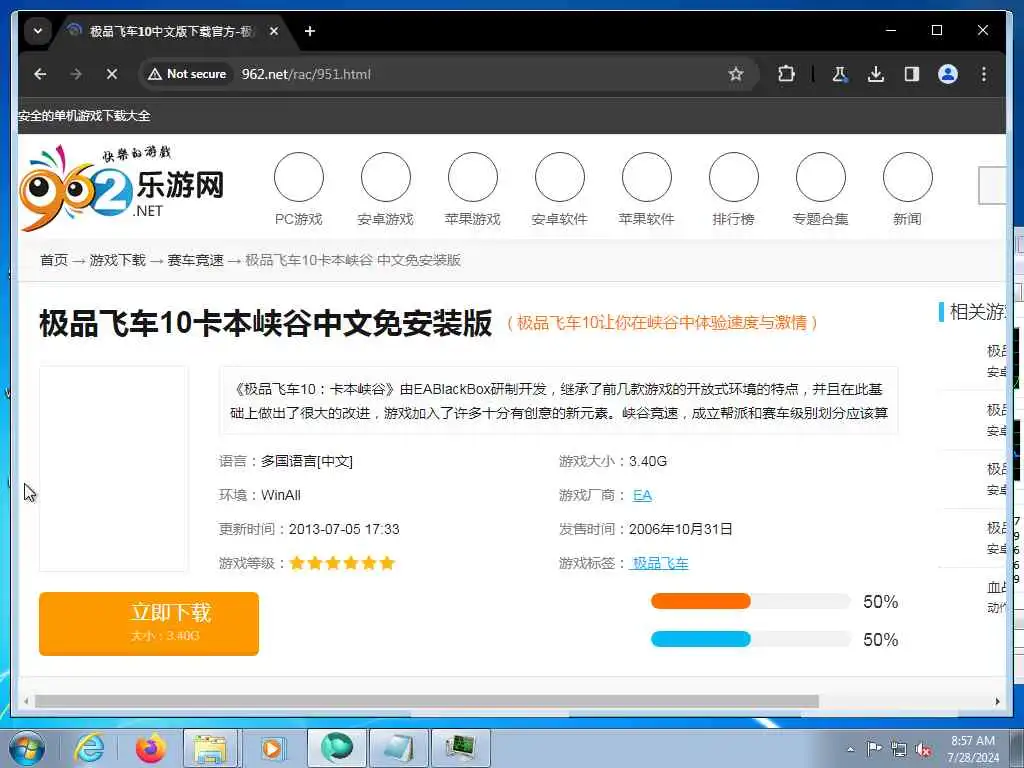The width and height of the screenshot is (1024, 768).
Task: Open the 安卓游戏 category
Action: [385, 190]
